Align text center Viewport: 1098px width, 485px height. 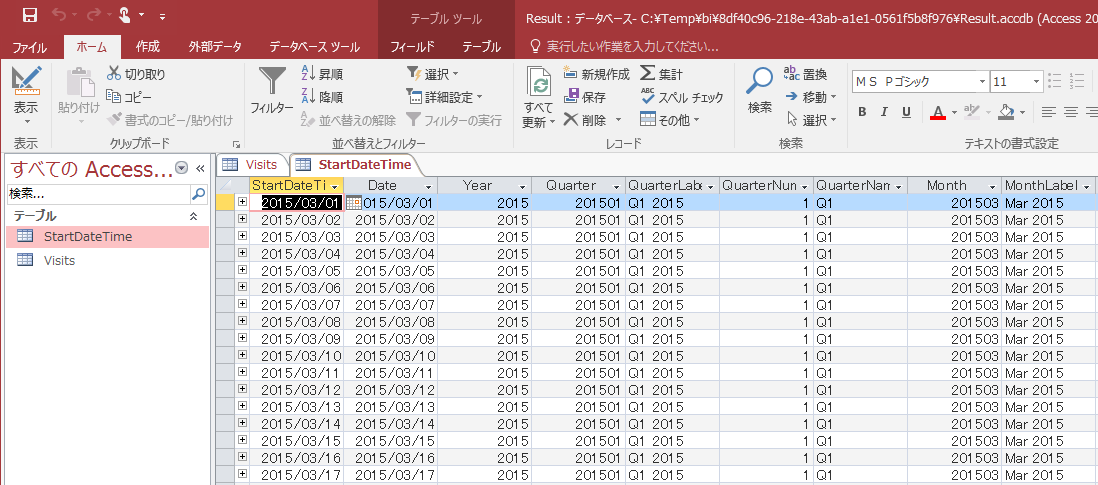point(1071,112)
